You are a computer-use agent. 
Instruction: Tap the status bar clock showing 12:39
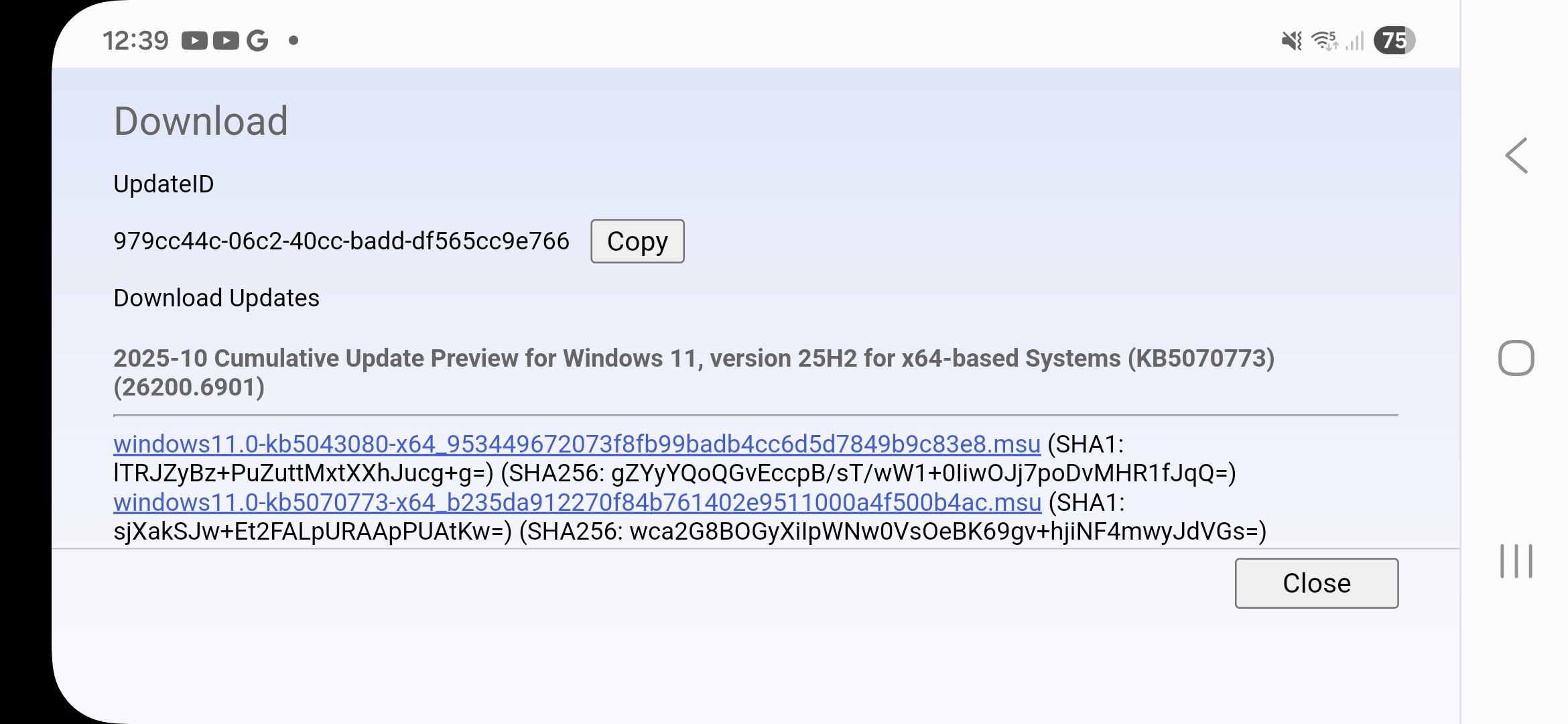click(x=135, y=41)
